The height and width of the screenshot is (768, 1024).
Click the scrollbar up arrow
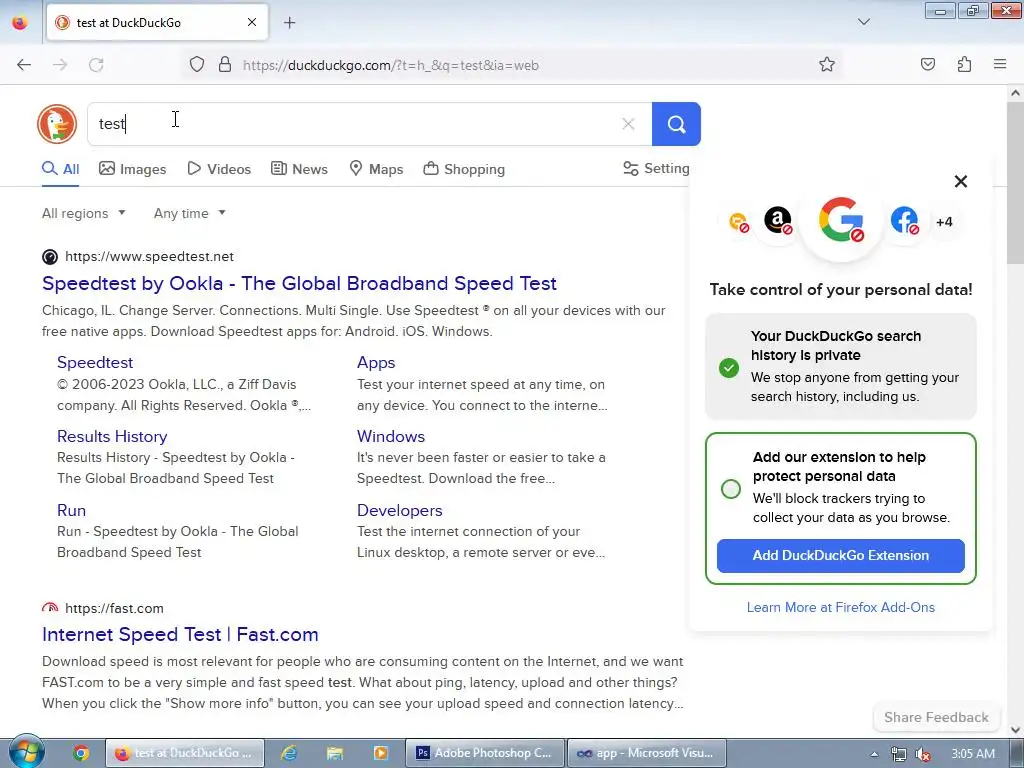tap(1015, 93)
